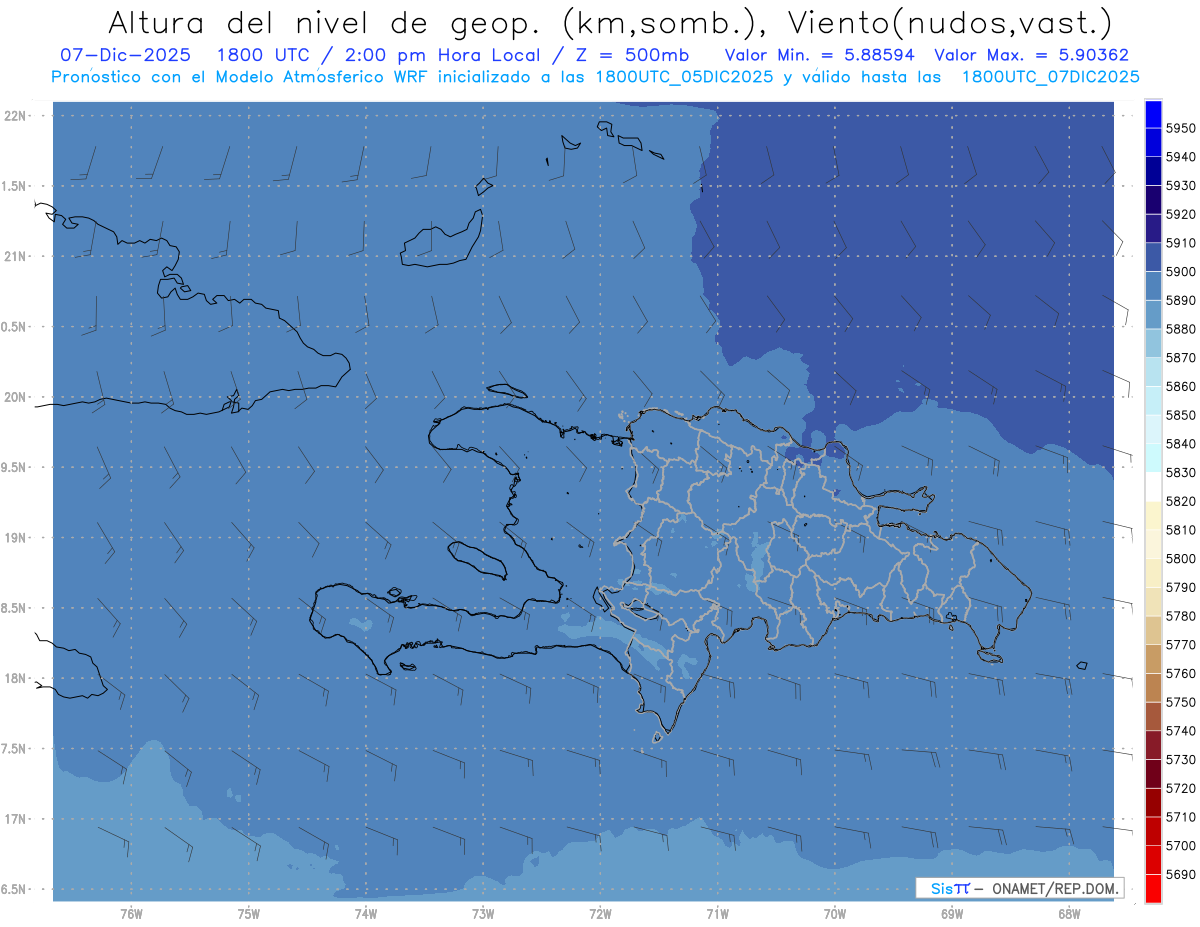Click the '18N' latitude label
Screen dimensions: 1200x927
point(16,679)
